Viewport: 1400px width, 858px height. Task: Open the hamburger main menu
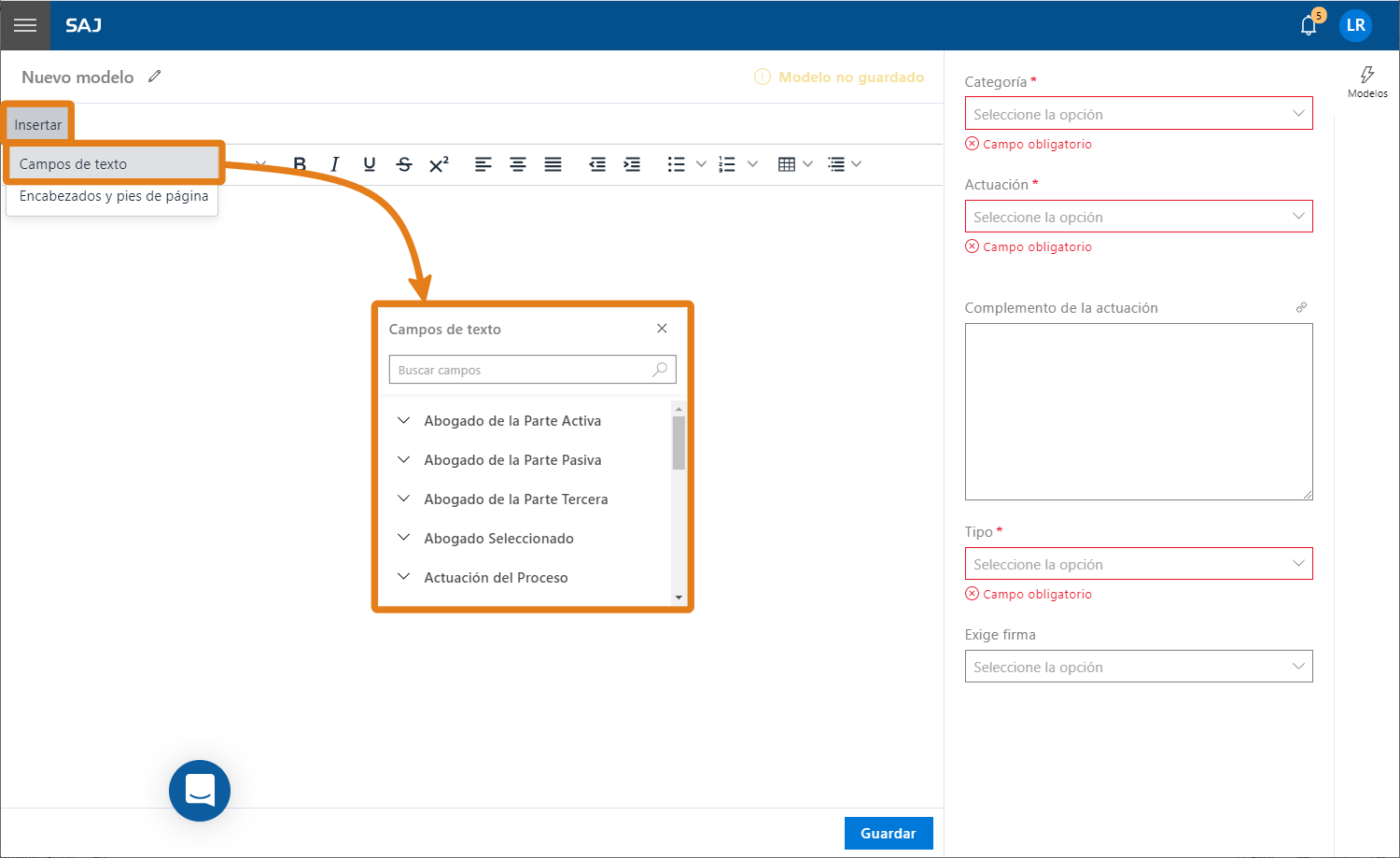[25, 25]
